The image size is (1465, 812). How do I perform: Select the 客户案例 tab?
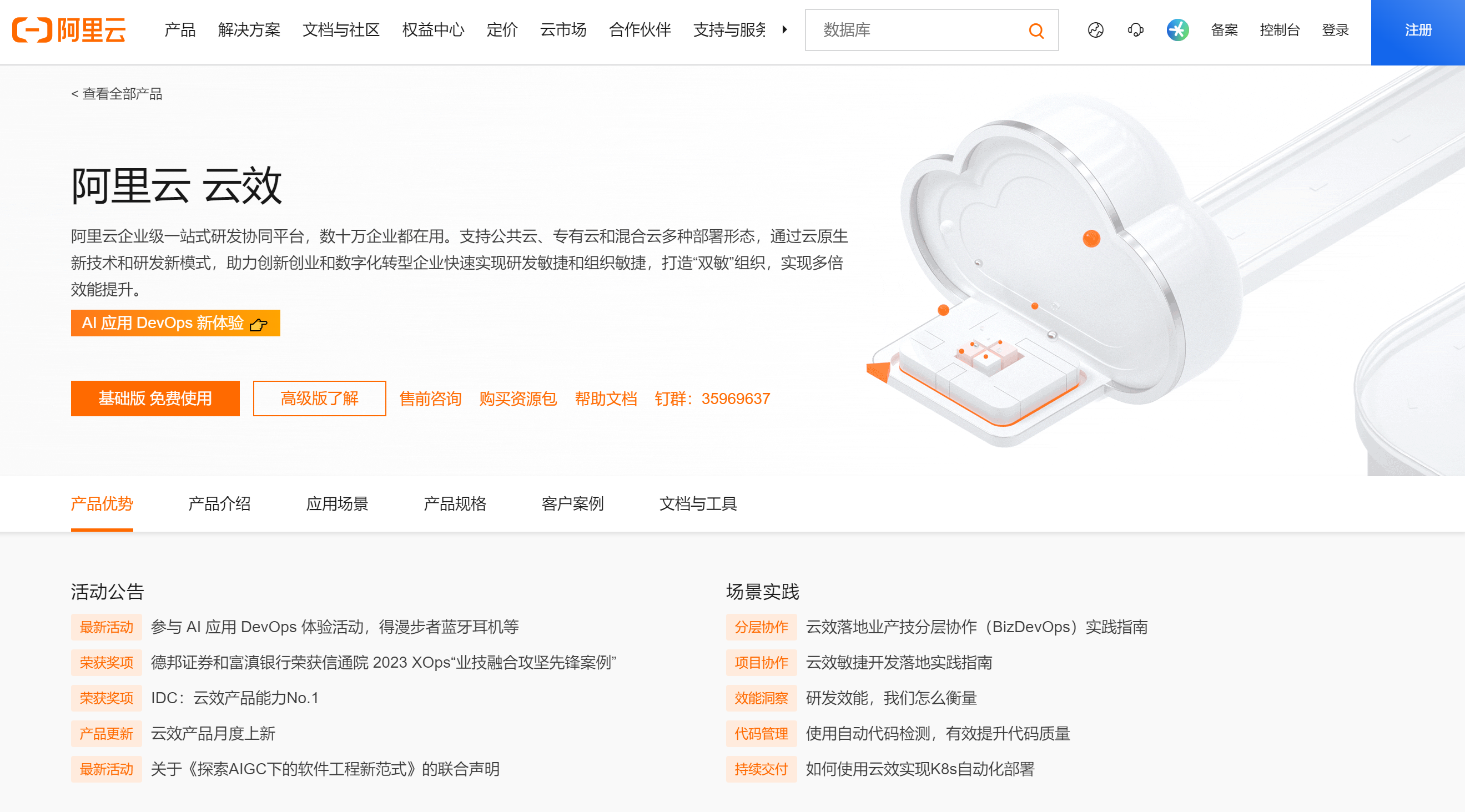pos(573,503)
